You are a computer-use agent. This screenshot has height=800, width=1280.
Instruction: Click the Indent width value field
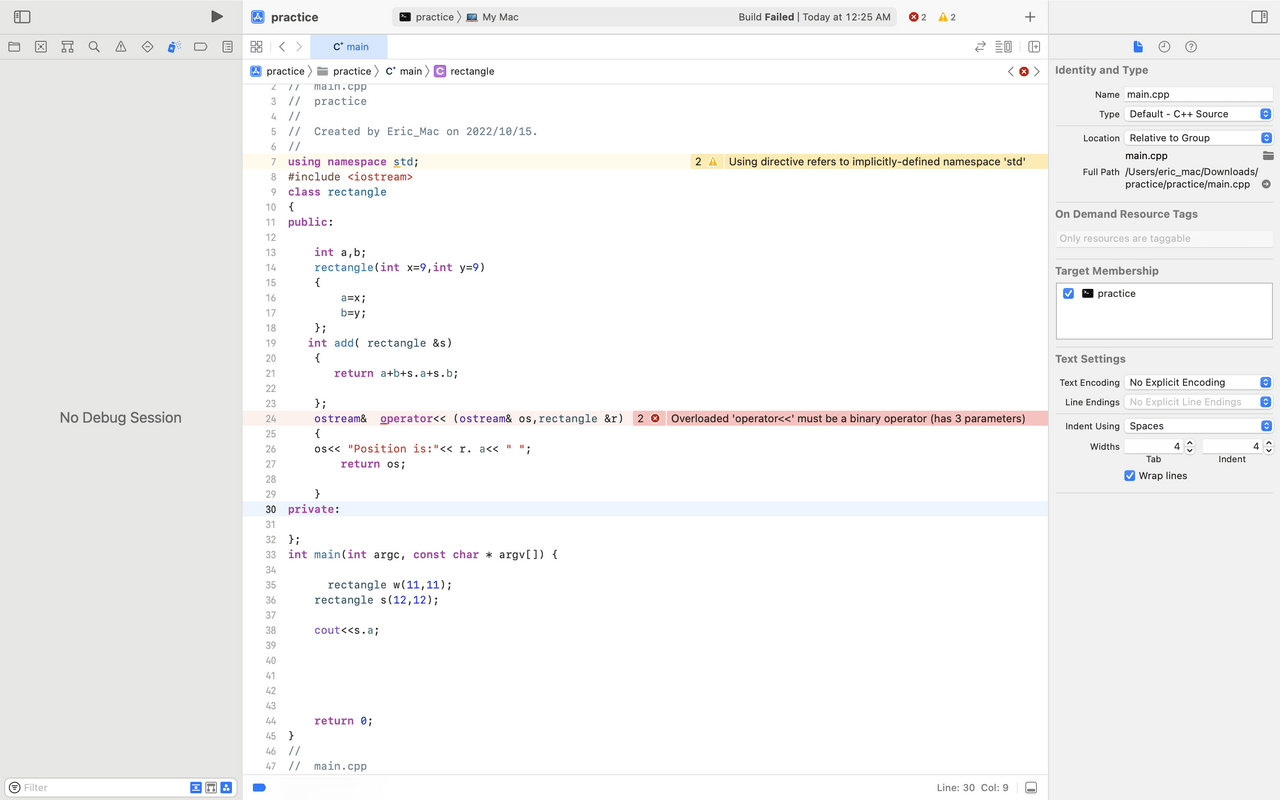(1232, 446)
